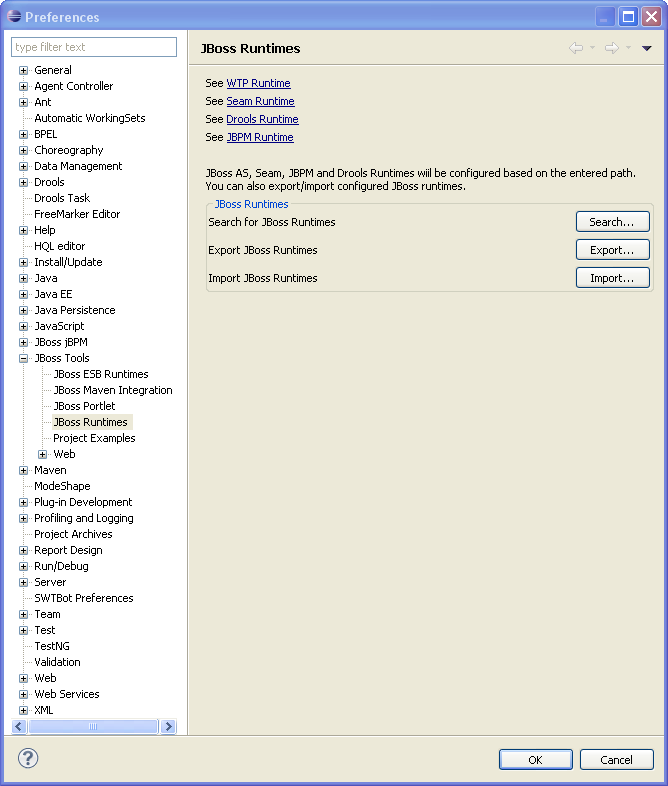The image size is (668, 786).
Task: Expand the Profiling and Logging node
Action: pyautogui.click(x=23, y=518)
